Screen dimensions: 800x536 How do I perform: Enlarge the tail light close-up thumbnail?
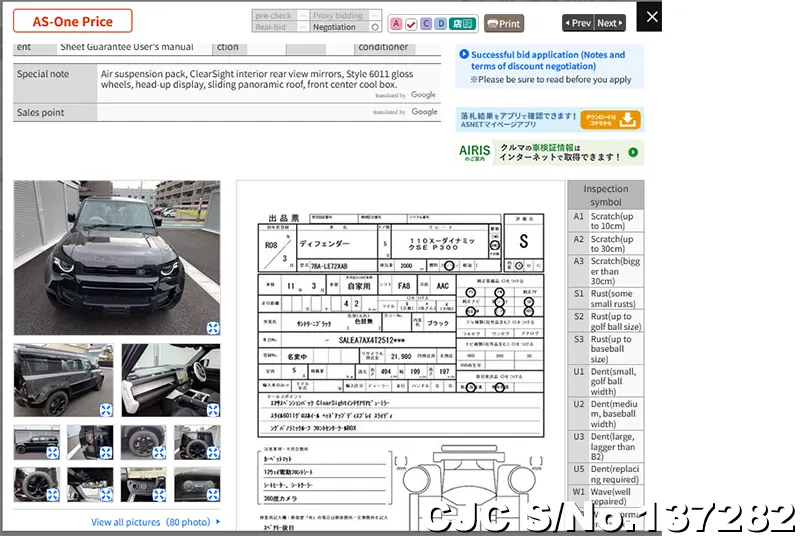tap(106, 452)
